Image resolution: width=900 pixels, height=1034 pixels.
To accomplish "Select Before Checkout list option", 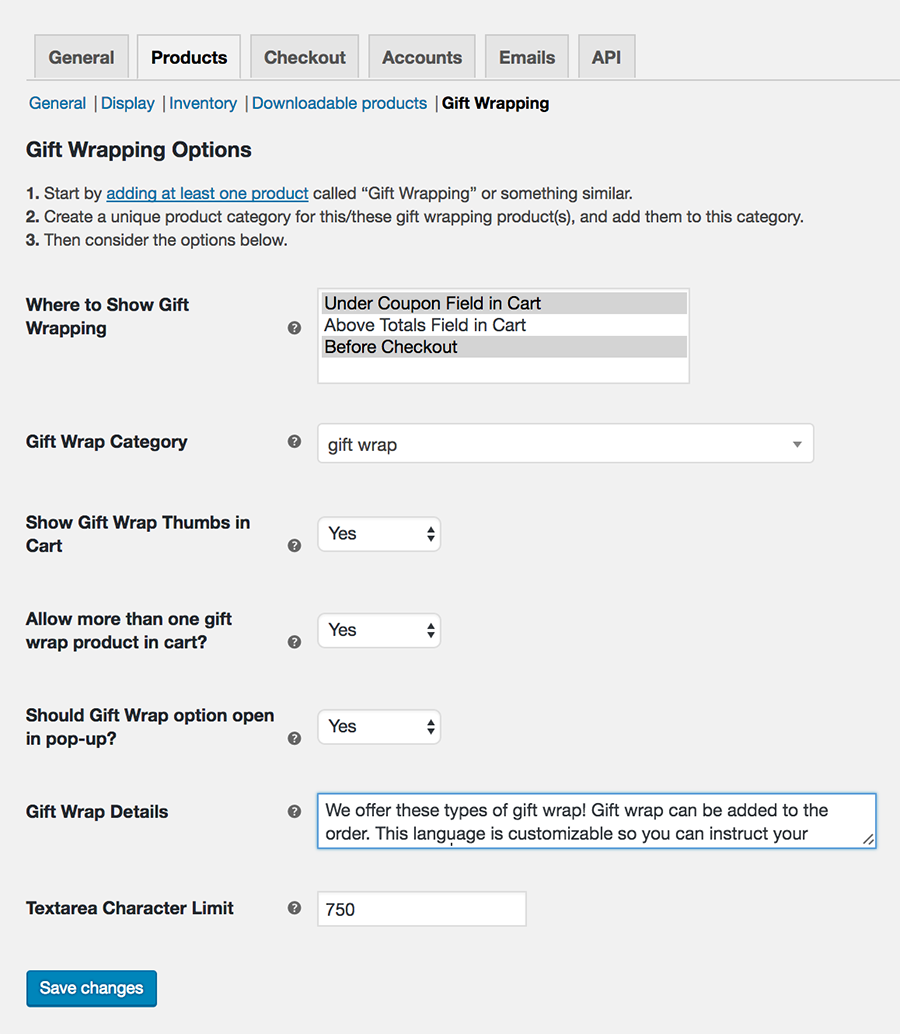I will (x=504, y=347).
